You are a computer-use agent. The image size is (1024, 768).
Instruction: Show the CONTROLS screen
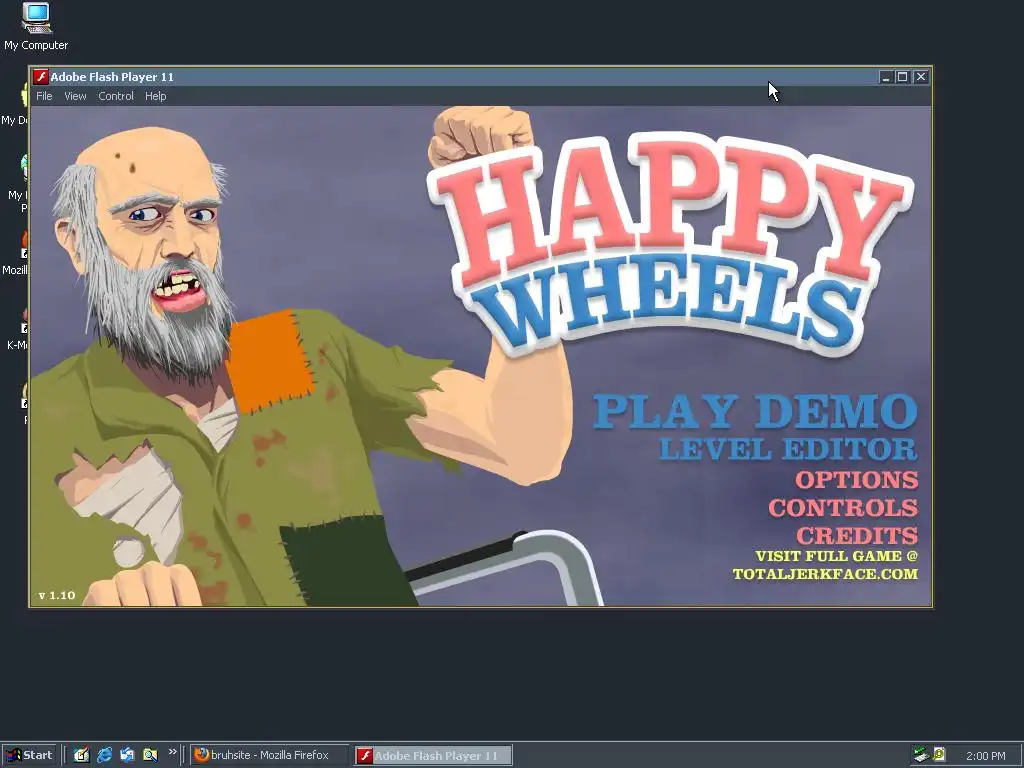[843, 508]
